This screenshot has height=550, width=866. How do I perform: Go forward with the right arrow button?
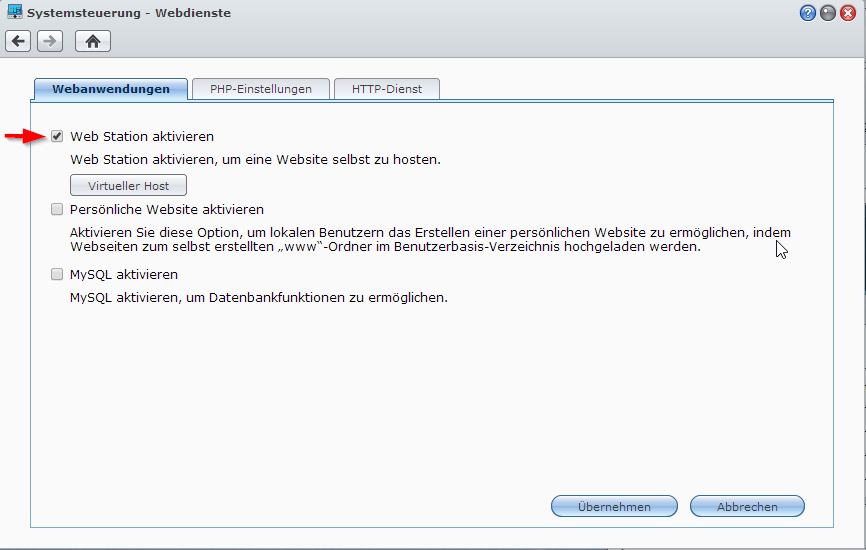pos(50,41)
